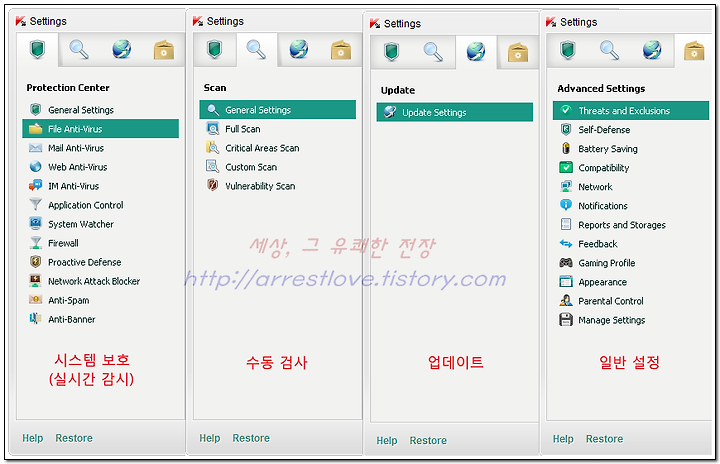
Task: Switch to Protection shield tab in second Settings window
Action: coord(214,49)
